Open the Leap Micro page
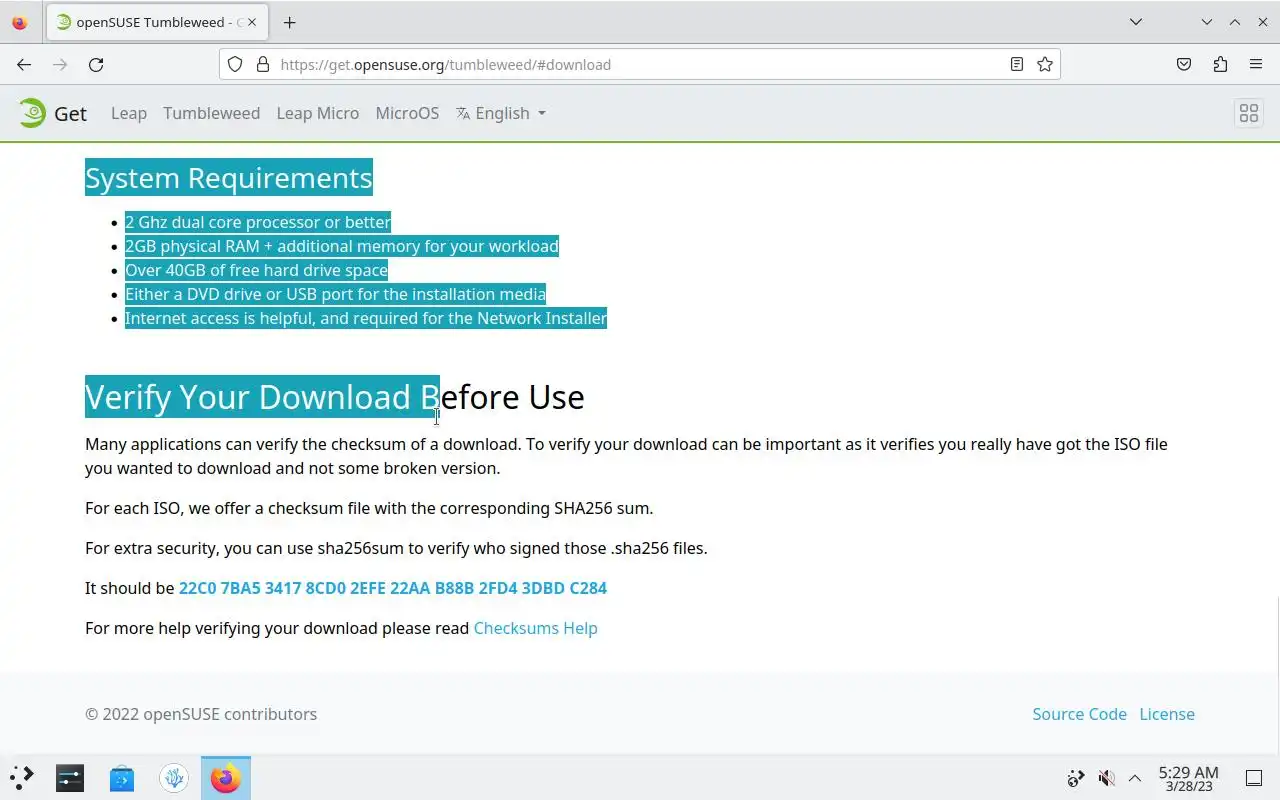 click(x=317, y=113)
